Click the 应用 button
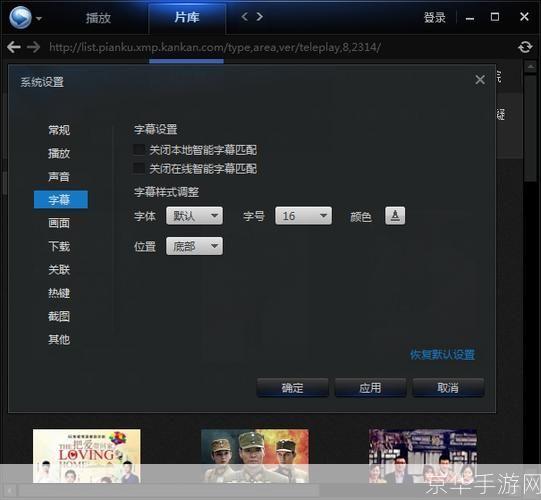 coord(370,388)
